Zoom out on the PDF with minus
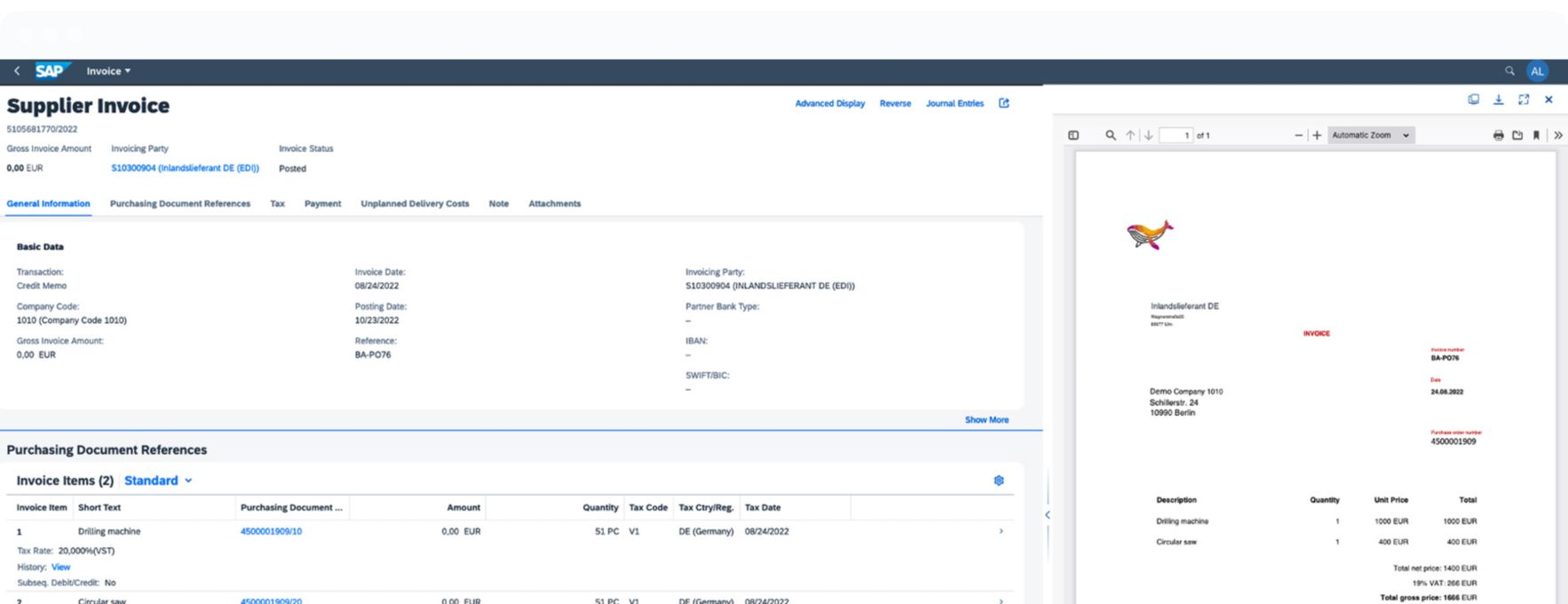 point(1298,135)
